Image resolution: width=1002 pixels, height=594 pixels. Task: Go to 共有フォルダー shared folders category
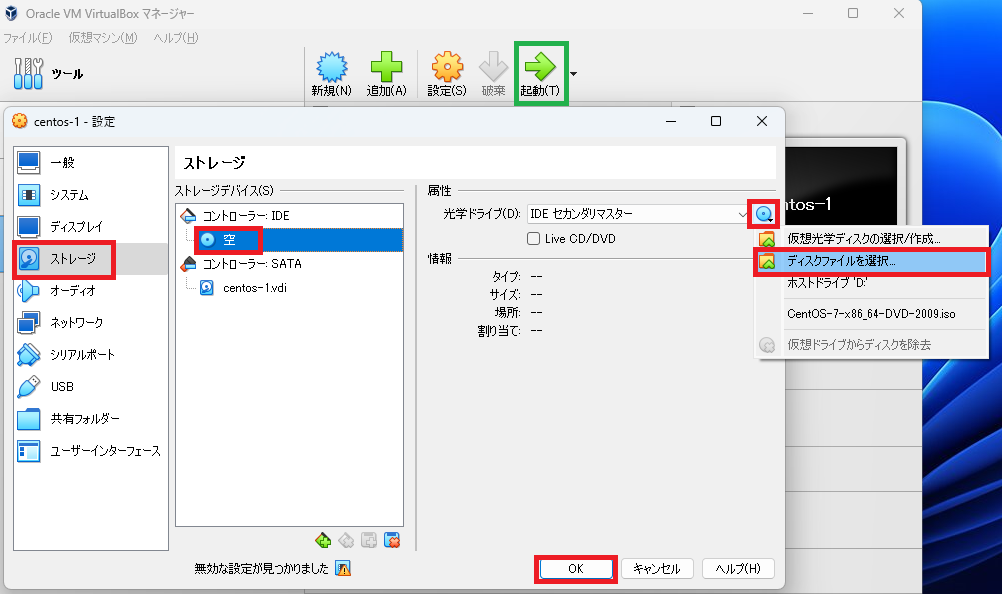(x=91, y=418)
